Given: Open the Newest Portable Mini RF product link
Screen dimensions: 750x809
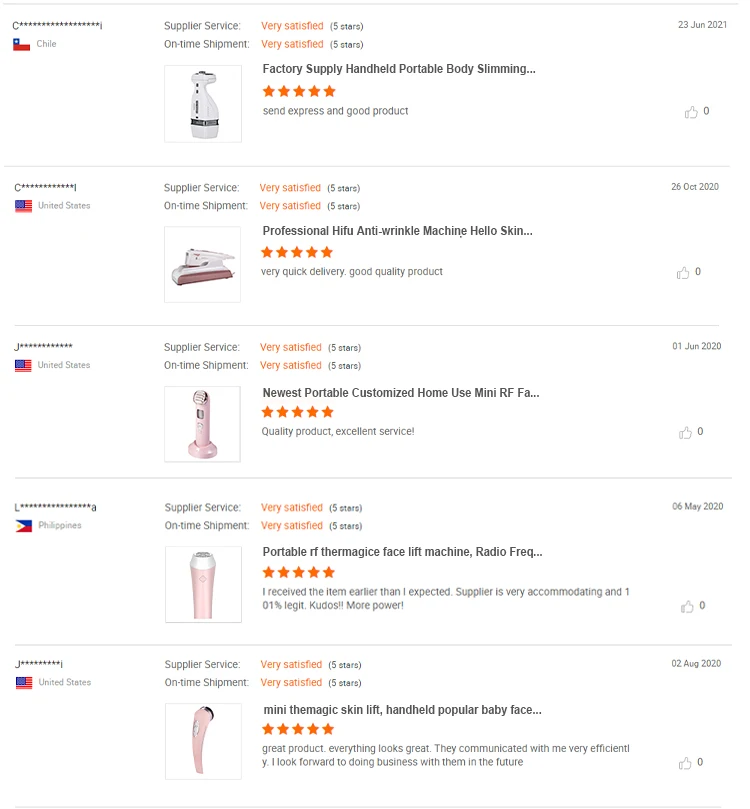Looking at the screenshot, I should click(400, 393).
